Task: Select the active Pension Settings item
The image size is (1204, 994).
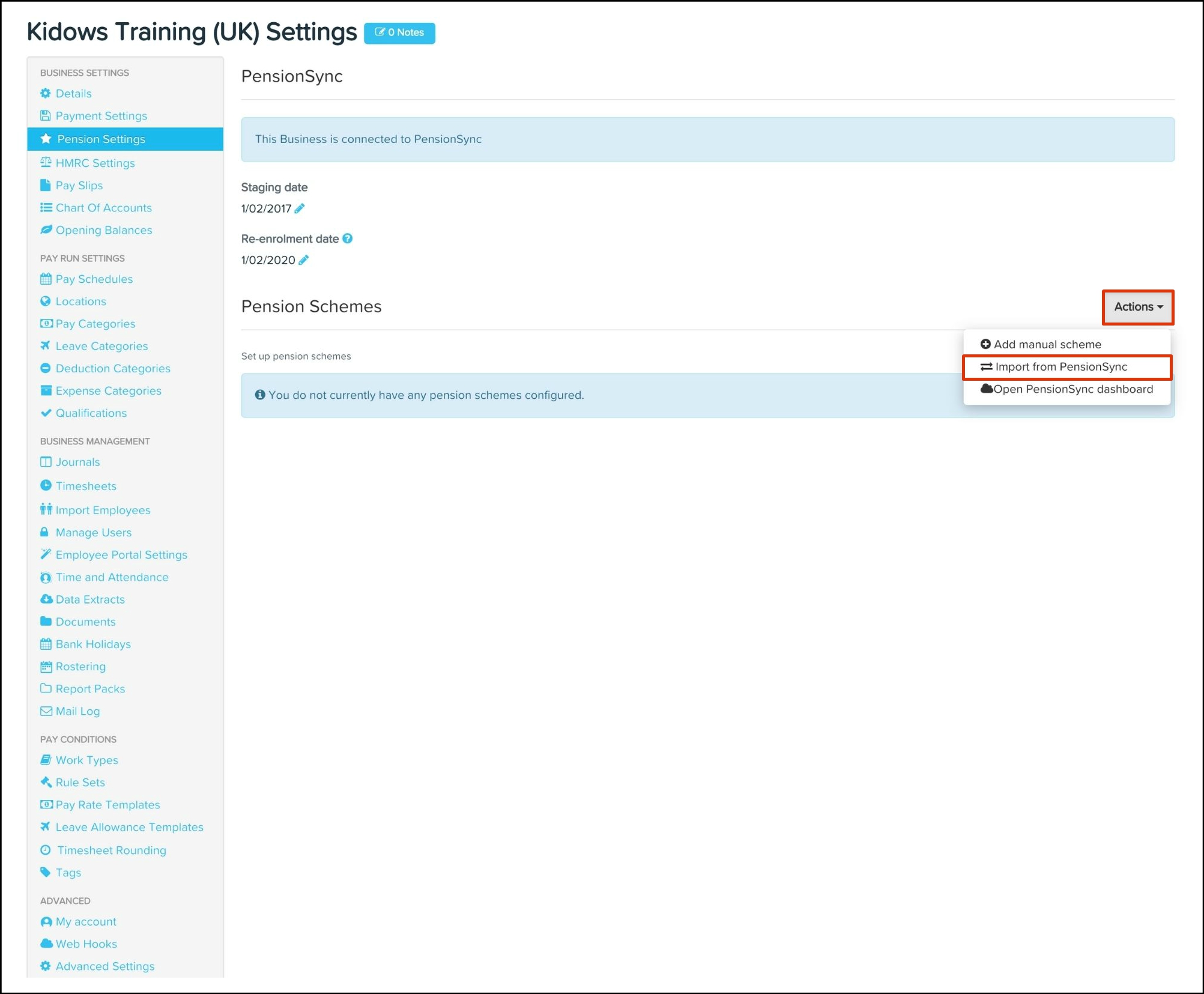Action: coord(101,139)
